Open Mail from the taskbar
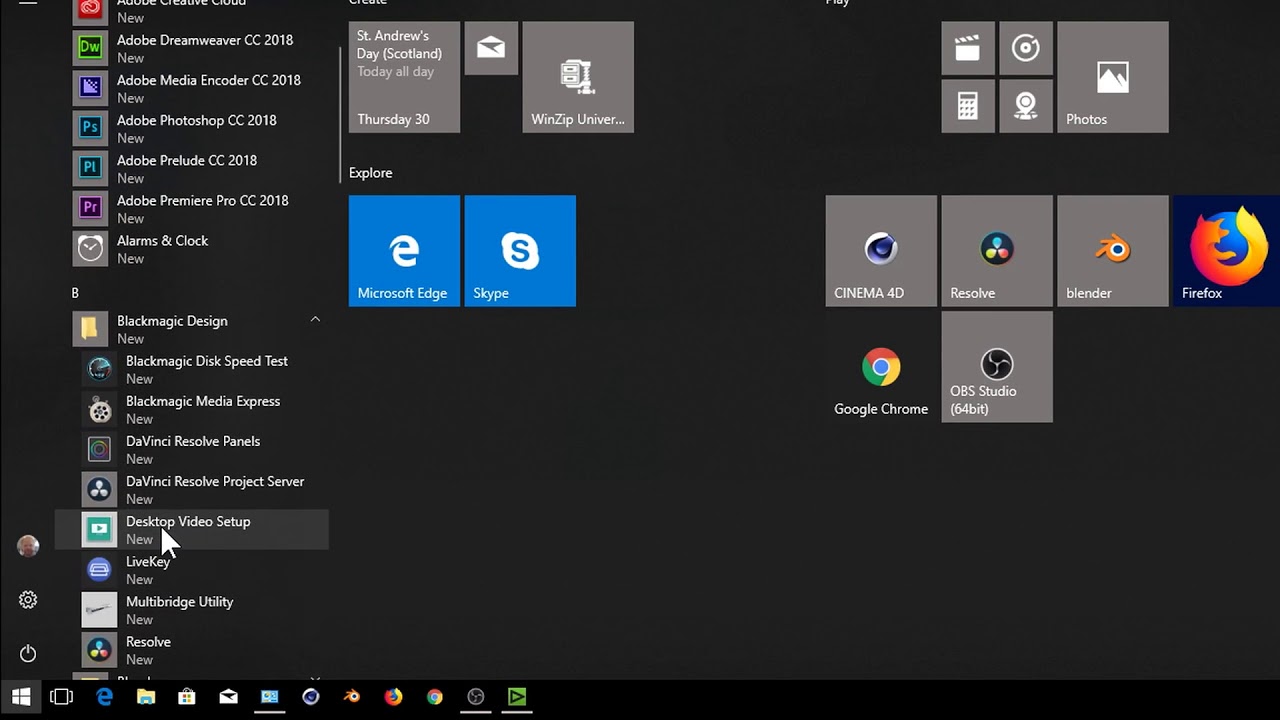This screenshot has width=1280, height=720. [228, 697]
